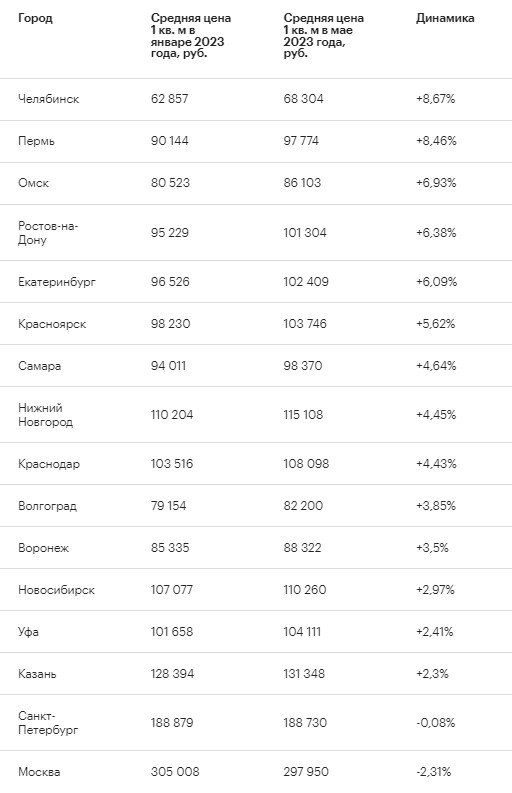The height and width of the screenshot is (793, 512).
Task: Select the Ростов-на-Дону city name
Action: click(x=48, y=233)
